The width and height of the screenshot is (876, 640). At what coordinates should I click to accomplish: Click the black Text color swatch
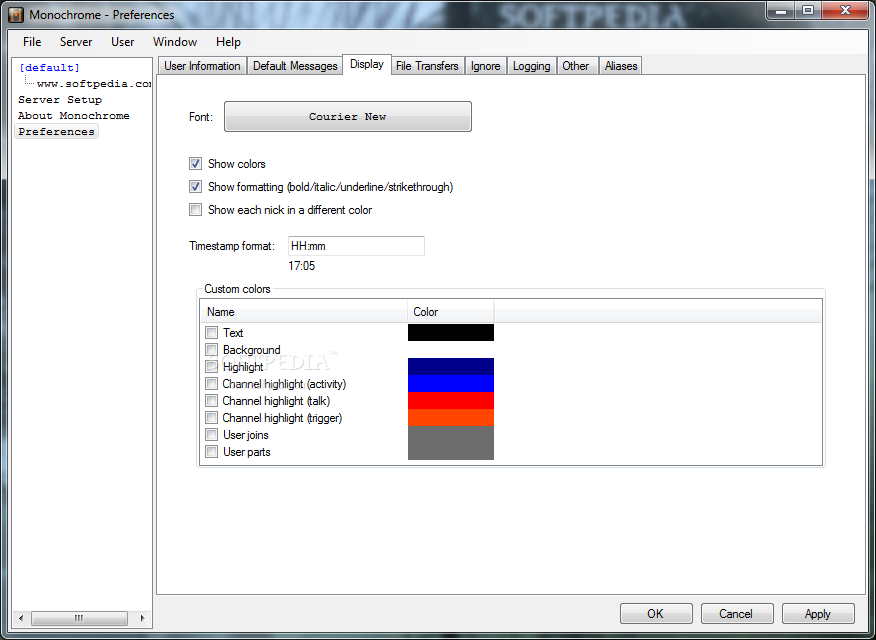(451, 332)
